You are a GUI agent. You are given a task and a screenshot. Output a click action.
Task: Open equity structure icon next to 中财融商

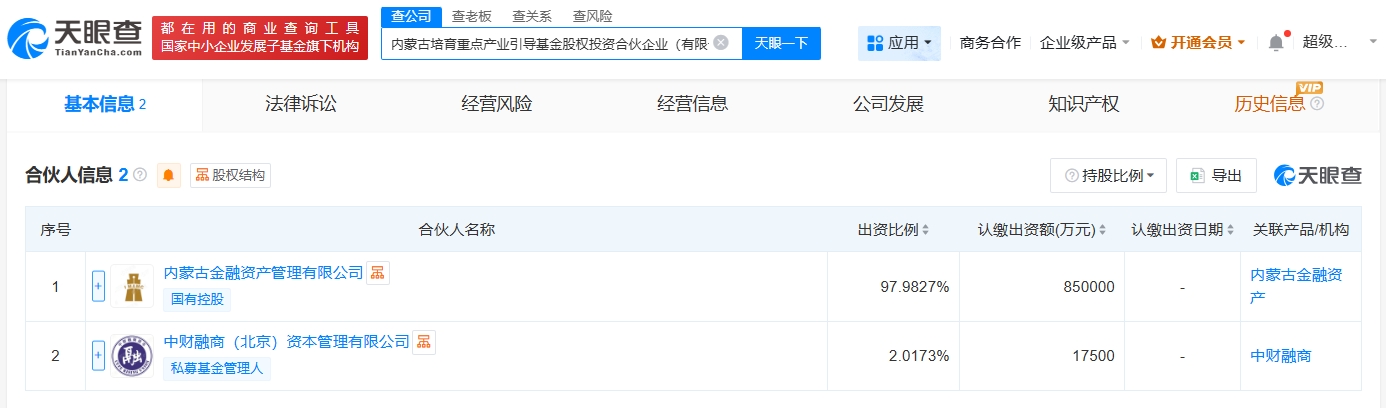(x=424, y=342)
